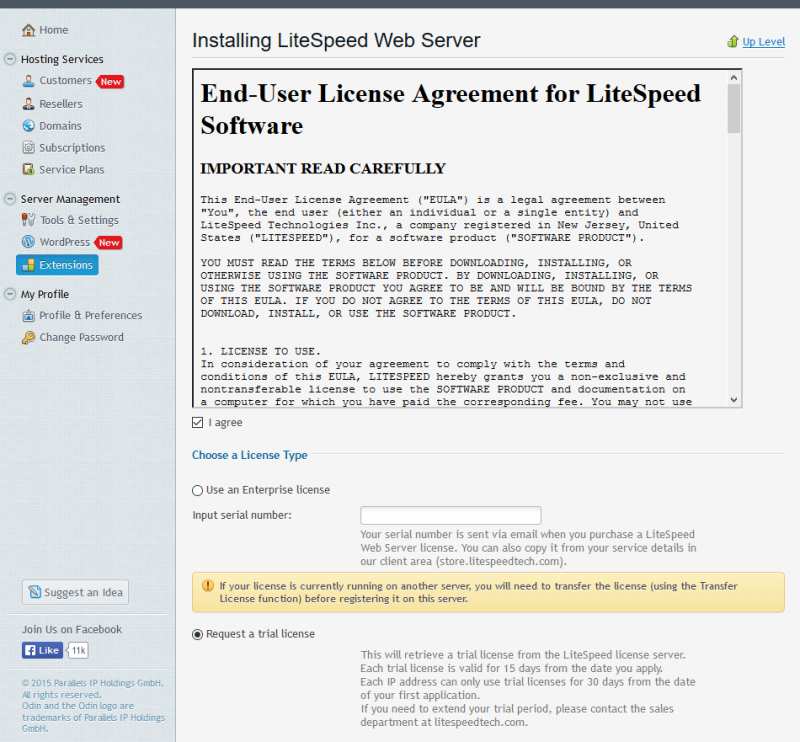Click the EULA scroll up arrow
The image size is (800, 742).
tap(734, 78)
